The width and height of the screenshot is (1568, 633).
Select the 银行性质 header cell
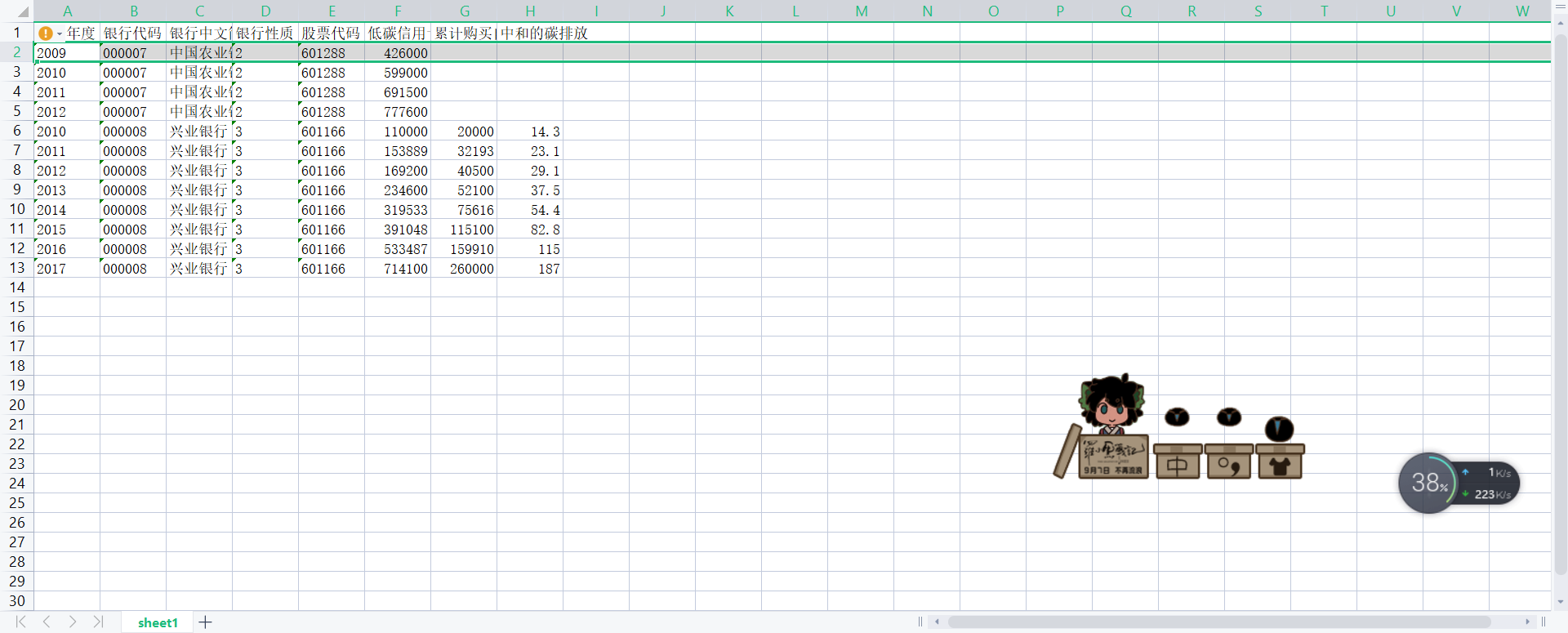pyautogui.click(x=265, y=33)
